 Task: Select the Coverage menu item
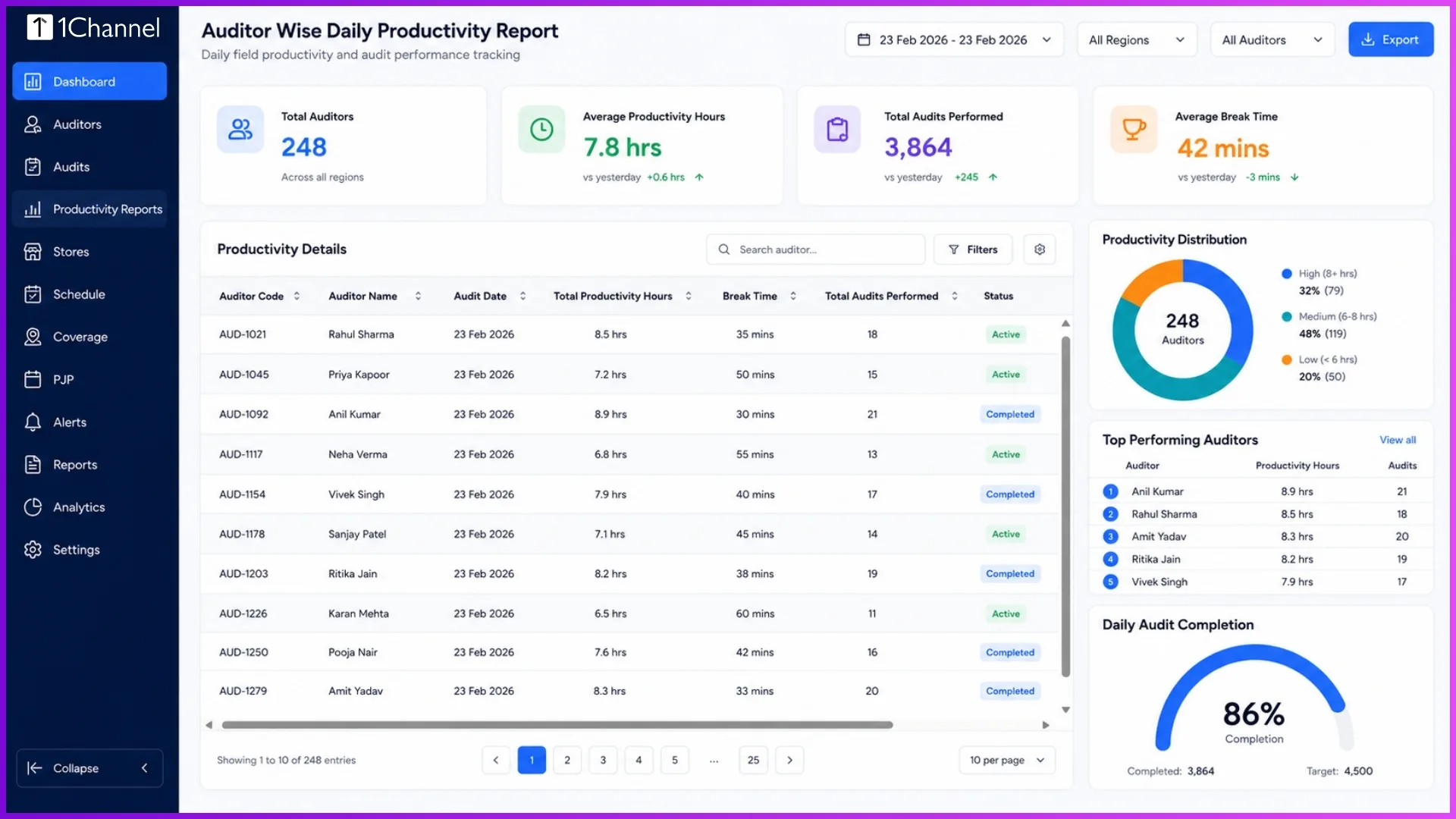89,337
